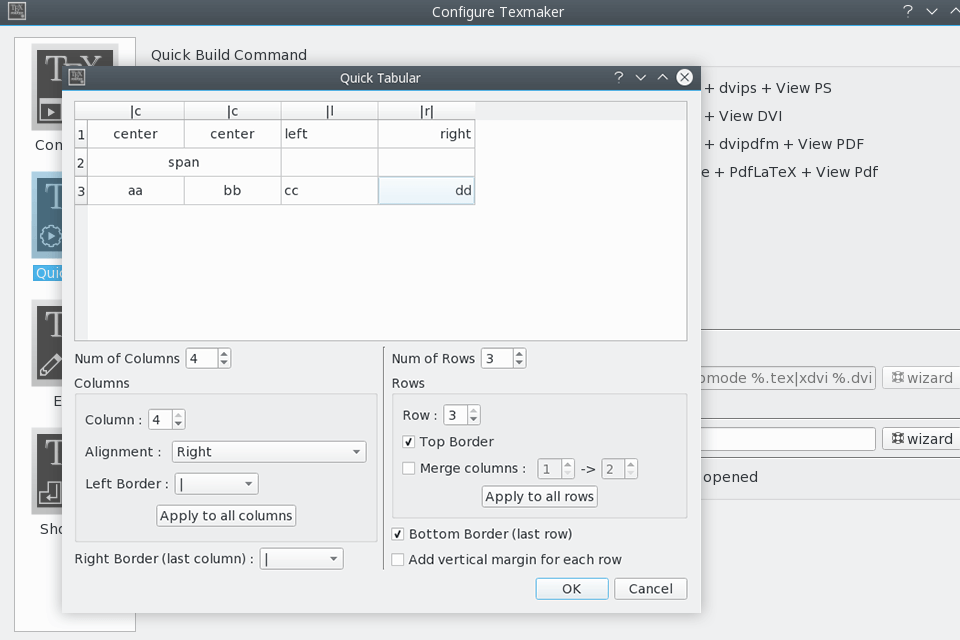Select row header 3 in table

click(81, 191)
